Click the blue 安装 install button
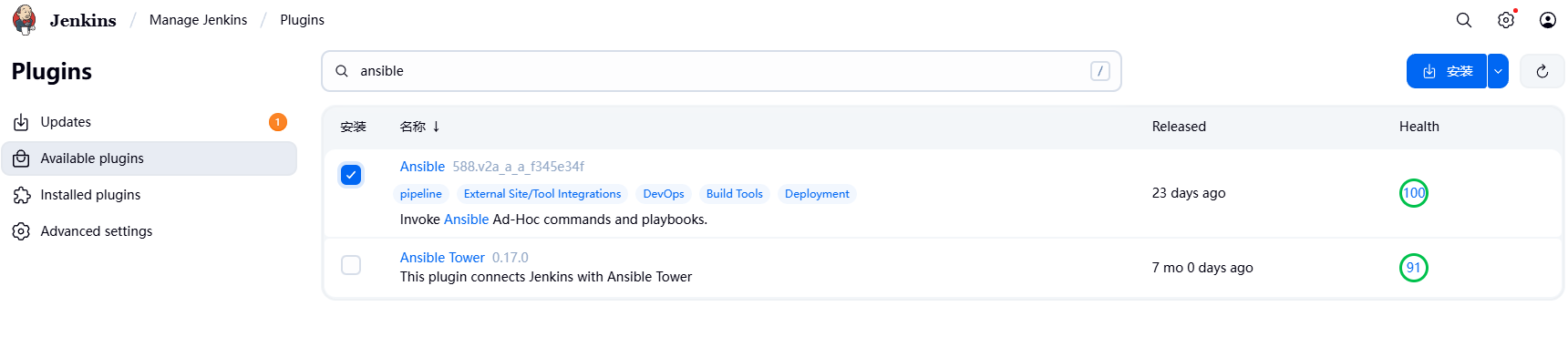 [x=1447, y=71]
